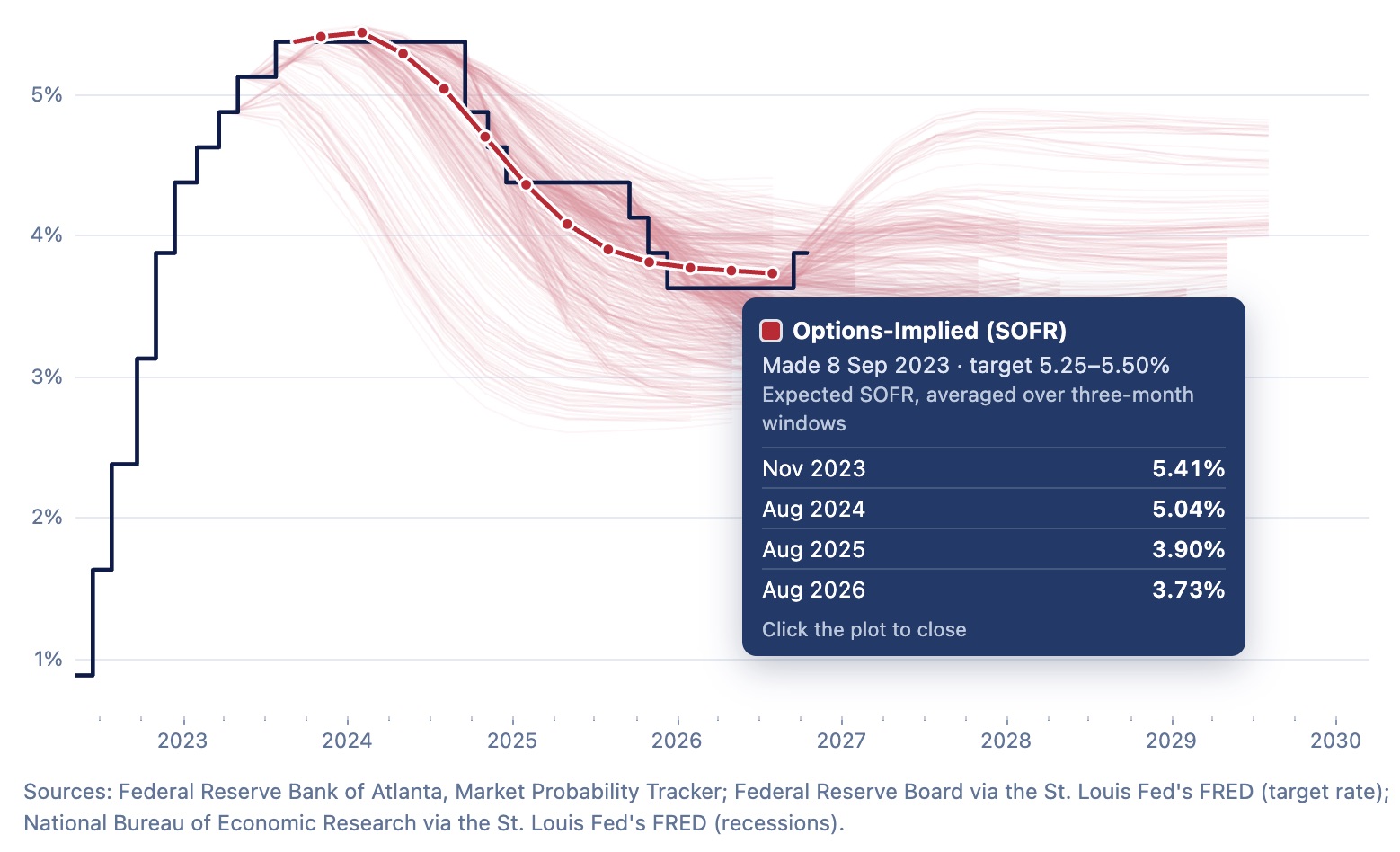1400x852 pixels.
Task: Select the Aug 2024 row showing 5.04%
Action: coord(993,509)
